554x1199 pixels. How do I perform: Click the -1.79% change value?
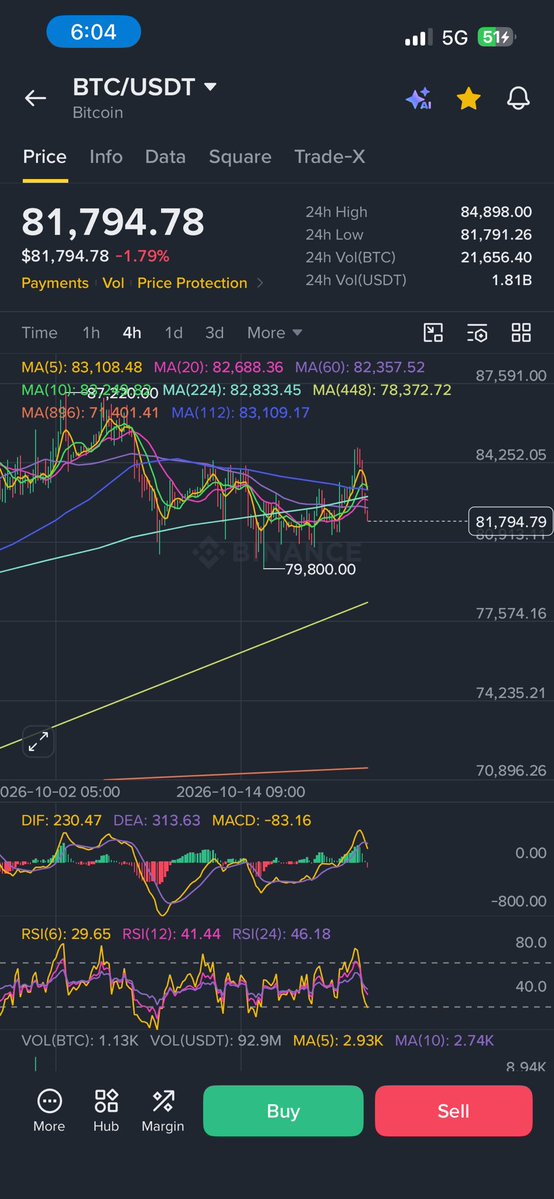click(142, 256)
